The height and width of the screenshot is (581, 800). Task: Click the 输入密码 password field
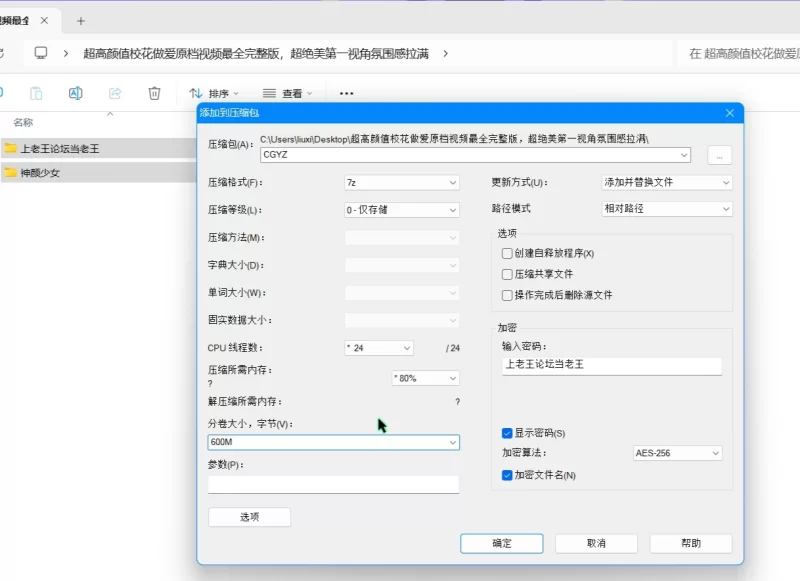612,365
